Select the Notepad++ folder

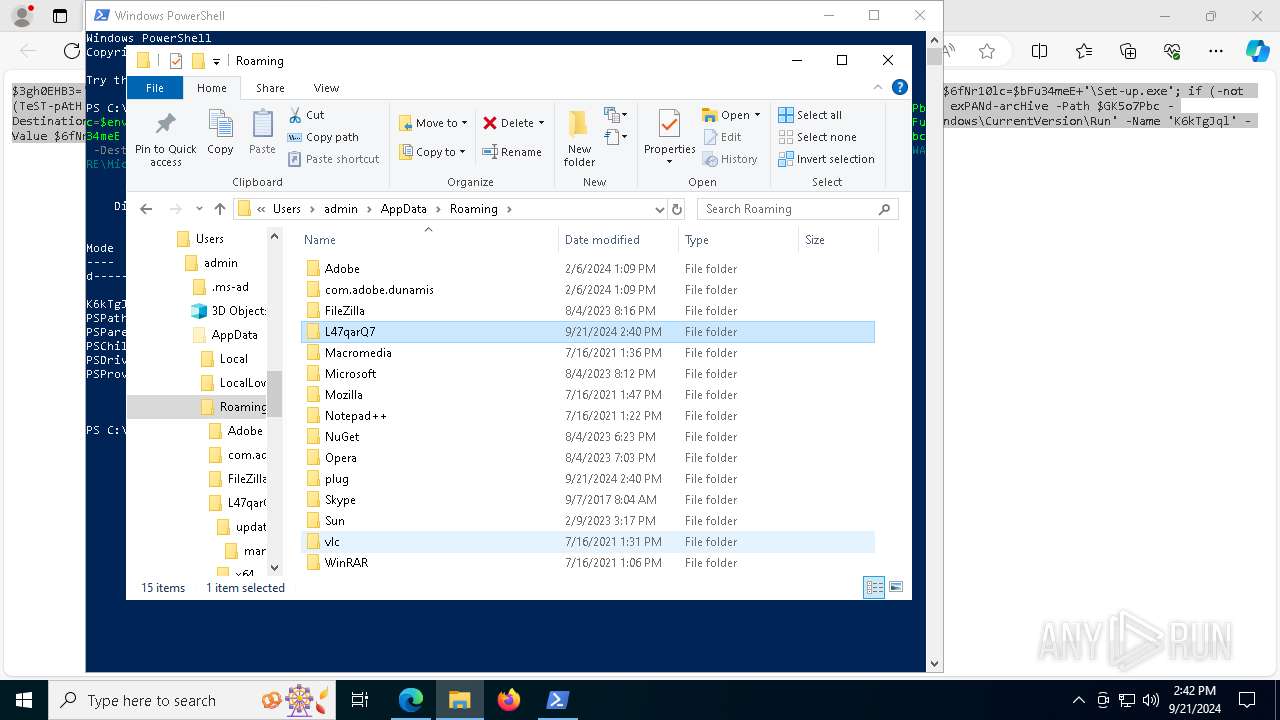pos(588,416)
